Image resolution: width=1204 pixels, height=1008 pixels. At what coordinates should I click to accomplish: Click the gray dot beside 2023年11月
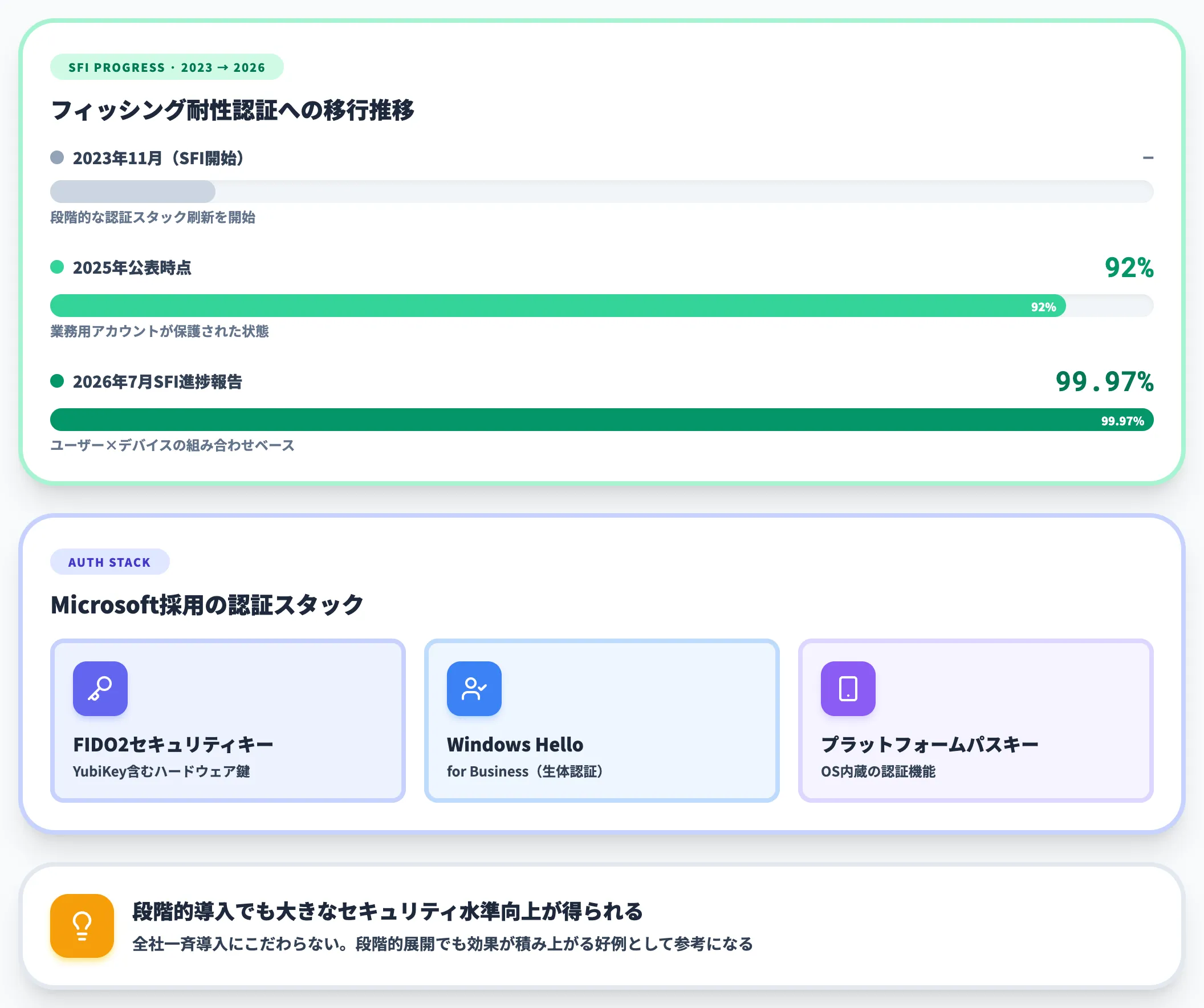click(x=57, y=158)
